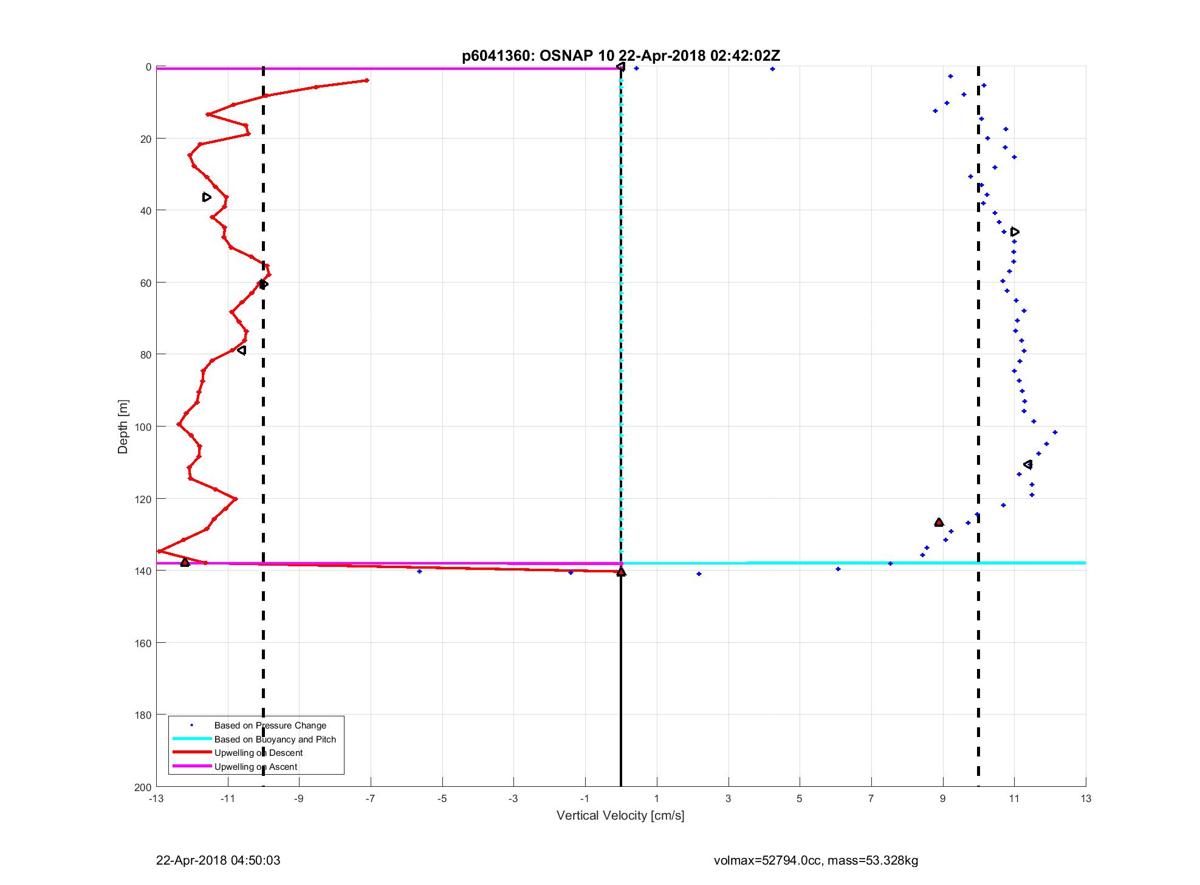The image size is (1200, 885).
Task: Click the x-axis tick label '-1'
Action: pos(585,799)
